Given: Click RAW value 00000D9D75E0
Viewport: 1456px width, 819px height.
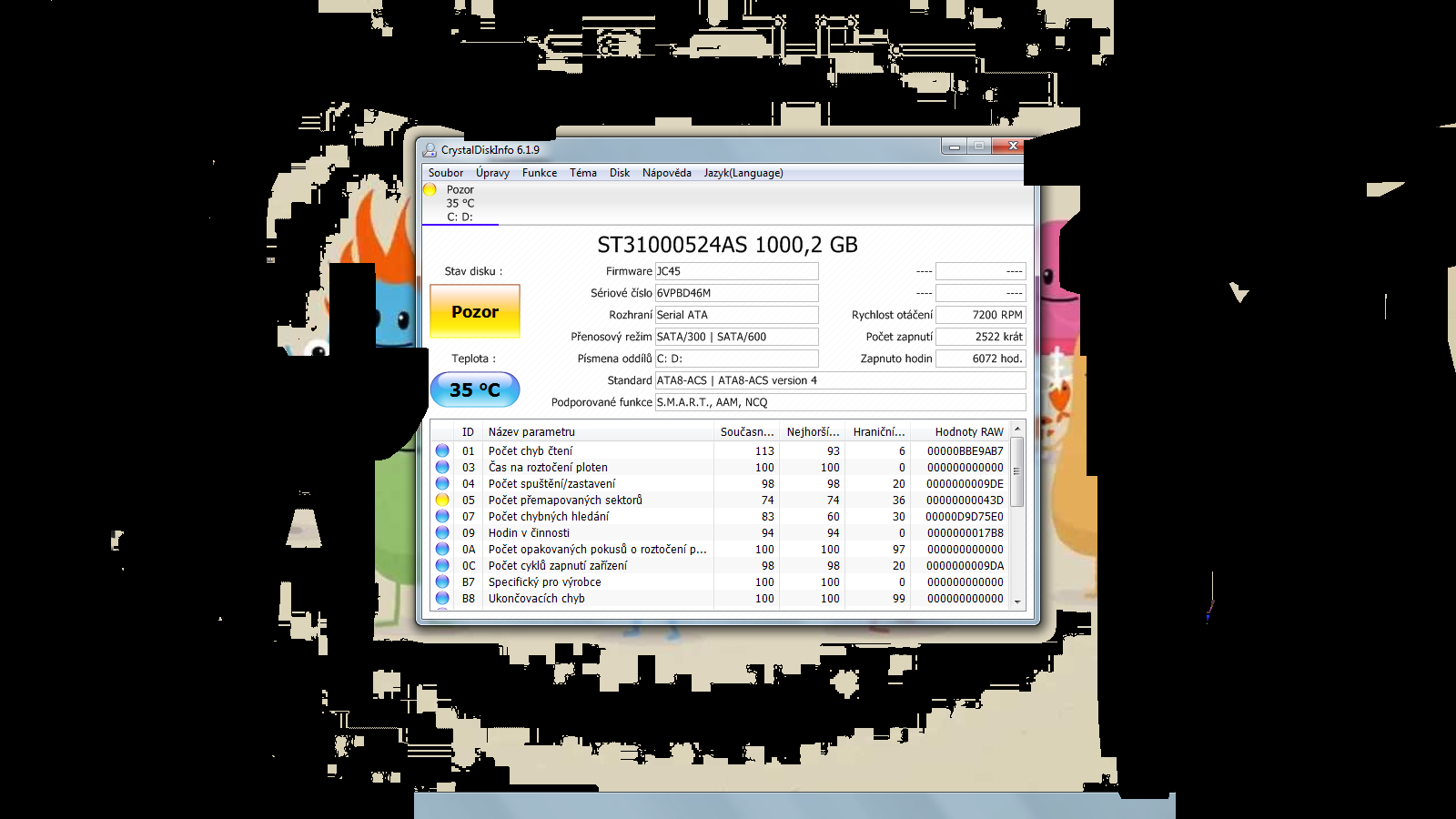Looking at the screenshot, I should tap(965, 517).
